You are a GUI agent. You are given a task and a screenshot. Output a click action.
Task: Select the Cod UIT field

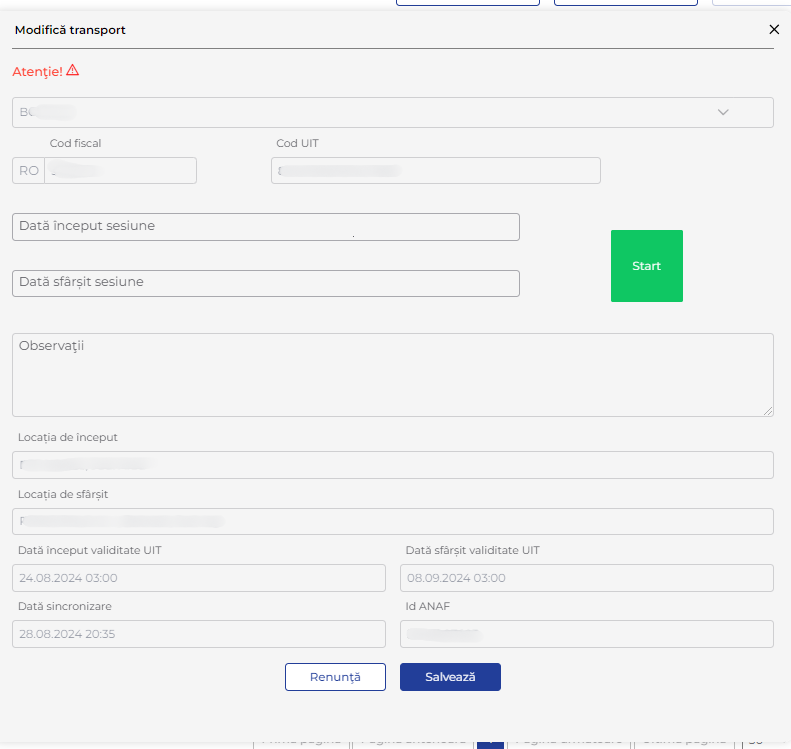coord(435,171)
